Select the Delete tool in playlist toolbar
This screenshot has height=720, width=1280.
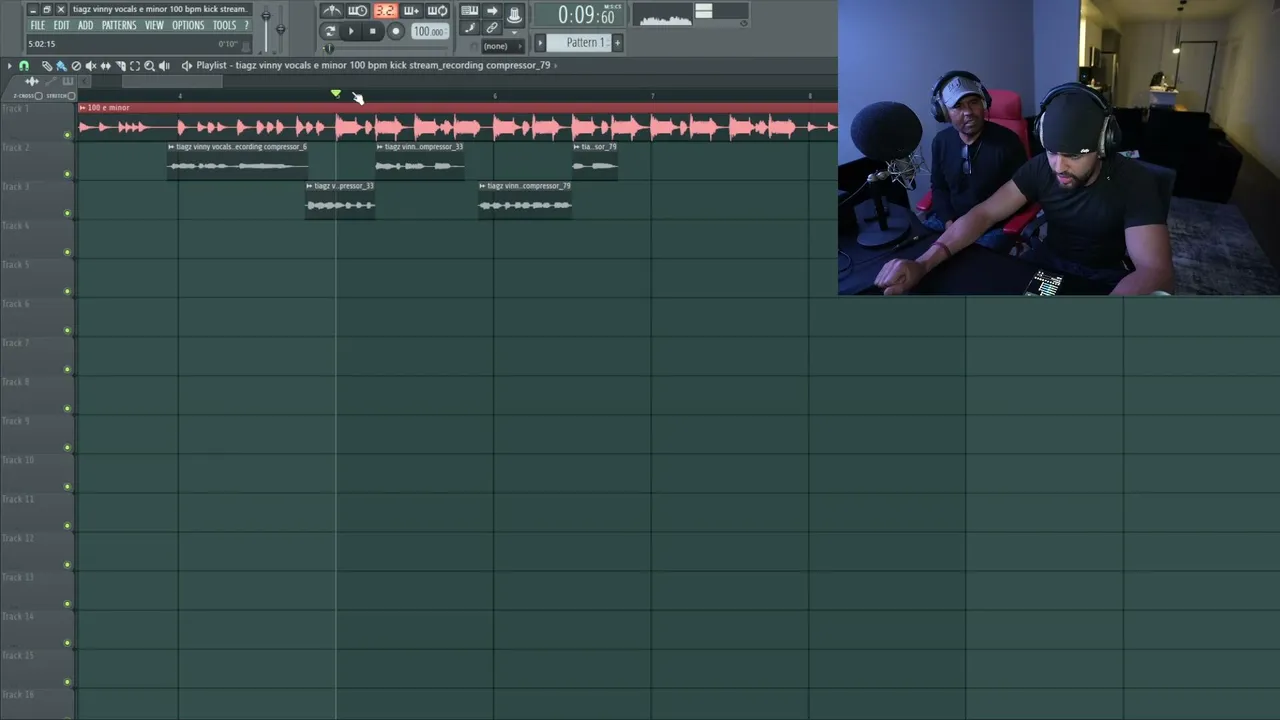click(76, 66)
